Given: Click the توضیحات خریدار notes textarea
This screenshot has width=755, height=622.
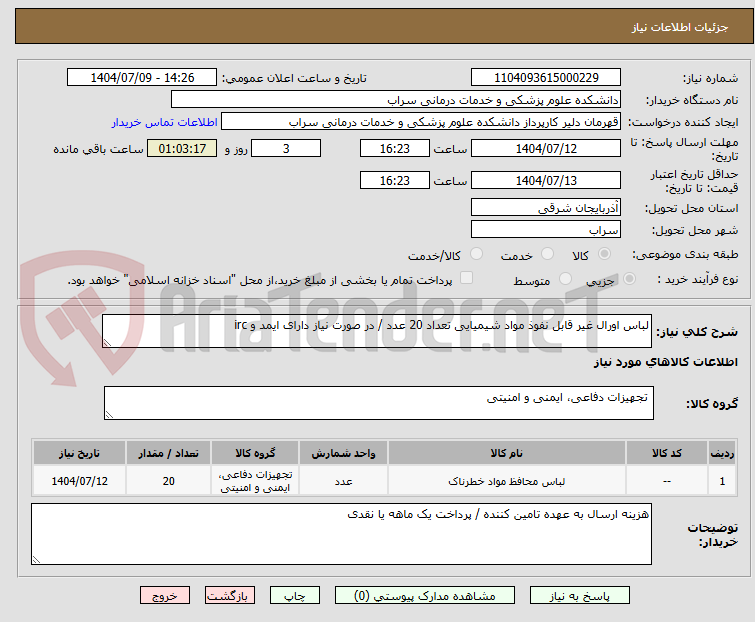Looking at the screenshot, I should 341,534.
